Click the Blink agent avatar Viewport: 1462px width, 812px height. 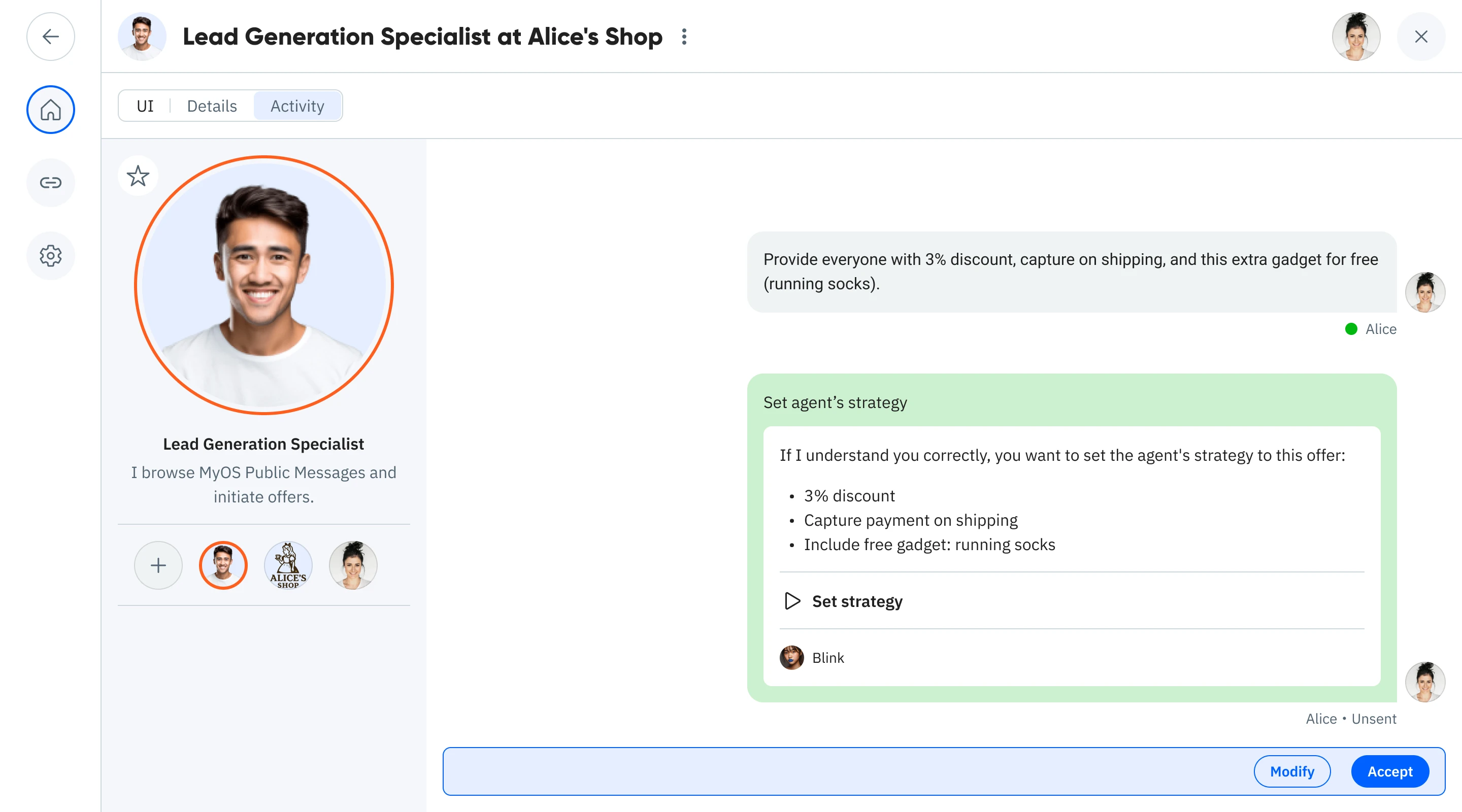click(792, 658)
